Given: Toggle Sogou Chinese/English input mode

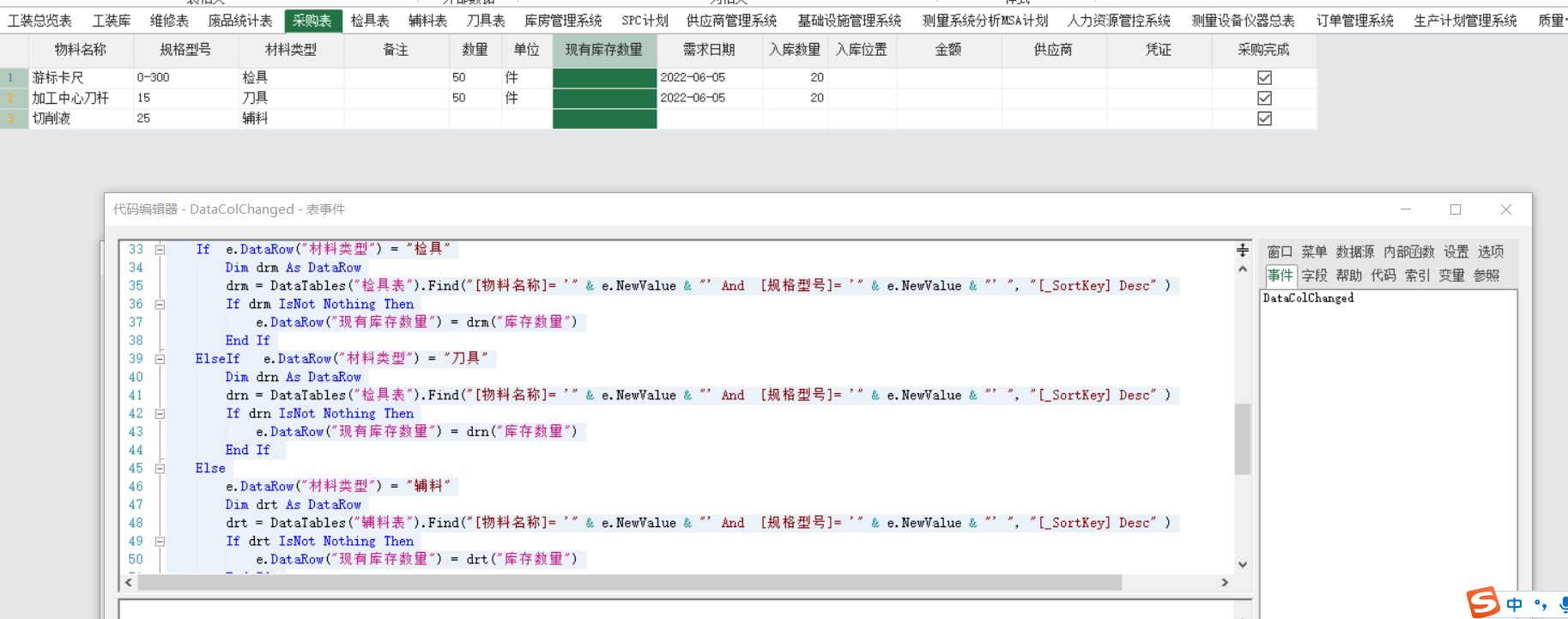Looking at the screenshot, I should (x=1515, y=604).
